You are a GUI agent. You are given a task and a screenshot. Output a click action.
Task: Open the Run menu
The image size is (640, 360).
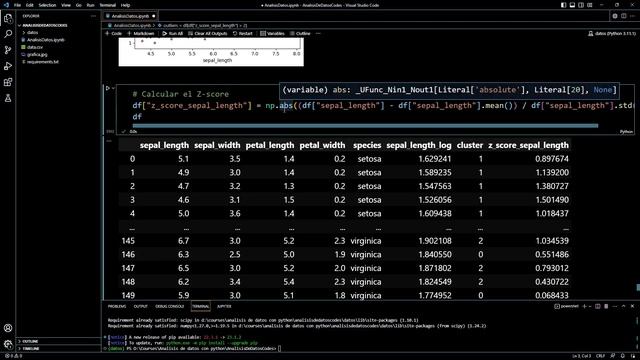[91, 5]
